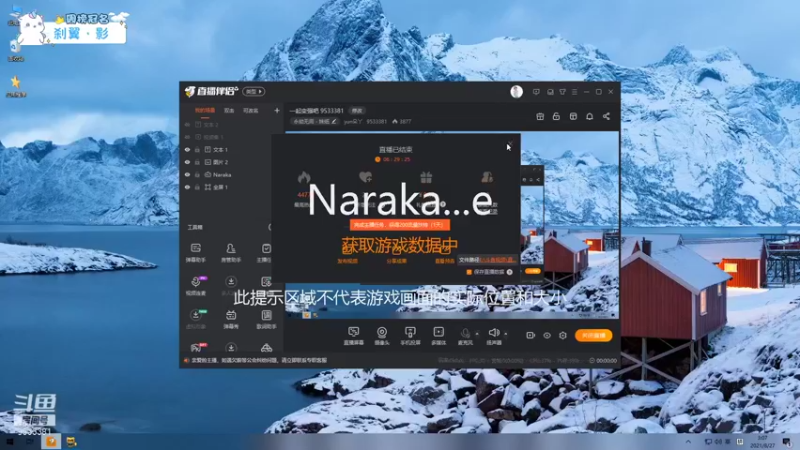This screenshot has width=800, height=450.
Task: Open the anchor task checklist tool
Action: [266, 253]
